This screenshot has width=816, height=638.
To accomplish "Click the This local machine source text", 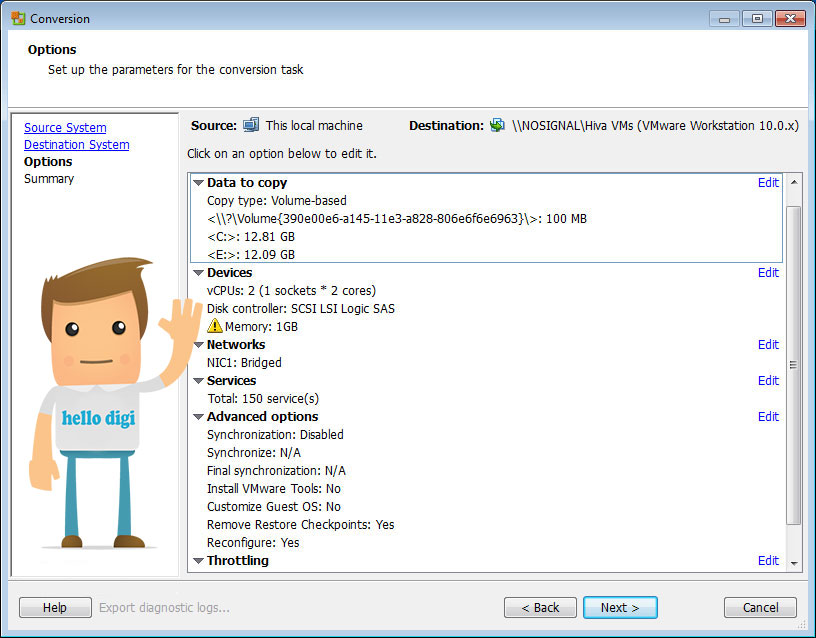I will tap(314, 125).
